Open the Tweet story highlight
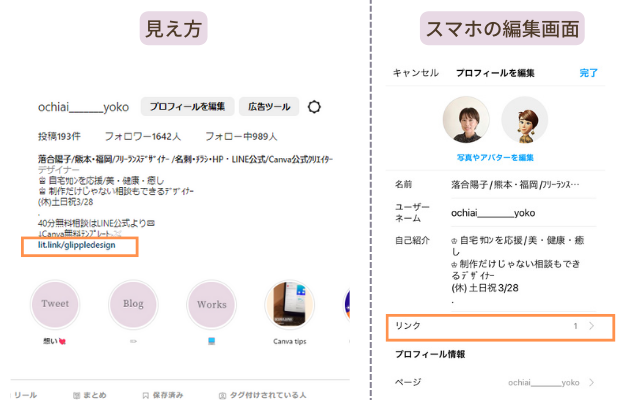This screenshot has width=640, height=400. click(x=55, y=304)
